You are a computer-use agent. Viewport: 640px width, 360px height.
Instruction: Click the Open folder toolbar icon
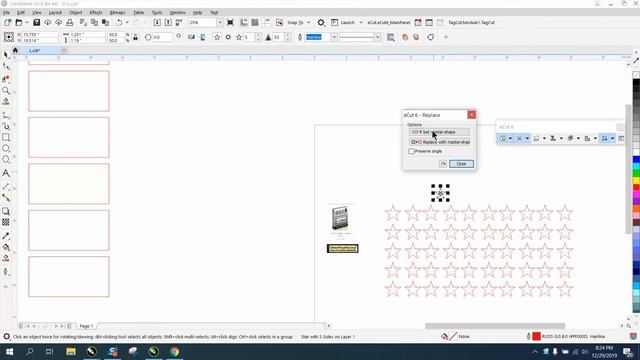point(19,22)
